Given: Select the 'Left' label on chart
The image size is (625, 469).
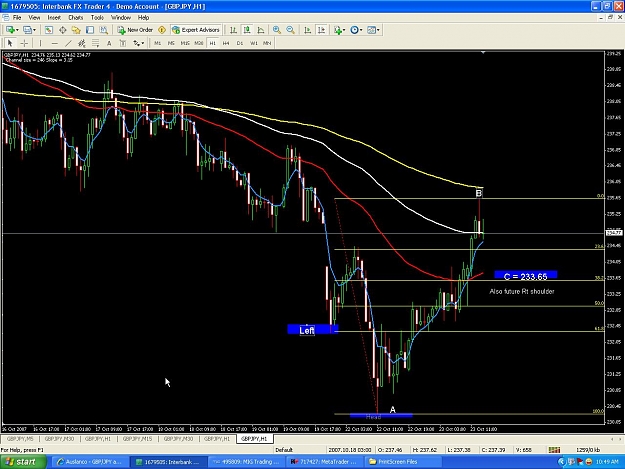Looking at the screenshot, I should click(x=307, y=330).
